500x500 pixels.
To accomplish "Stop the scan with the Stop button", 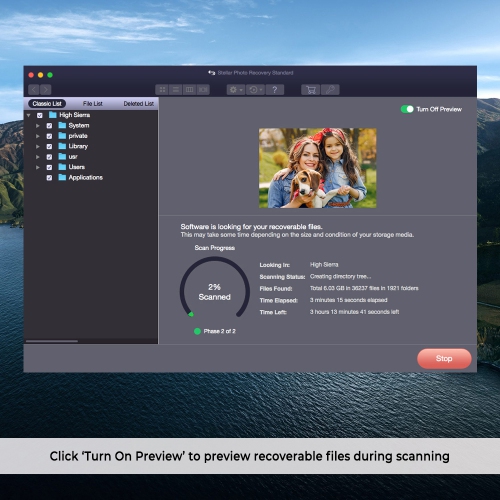I will coord(444,359).
